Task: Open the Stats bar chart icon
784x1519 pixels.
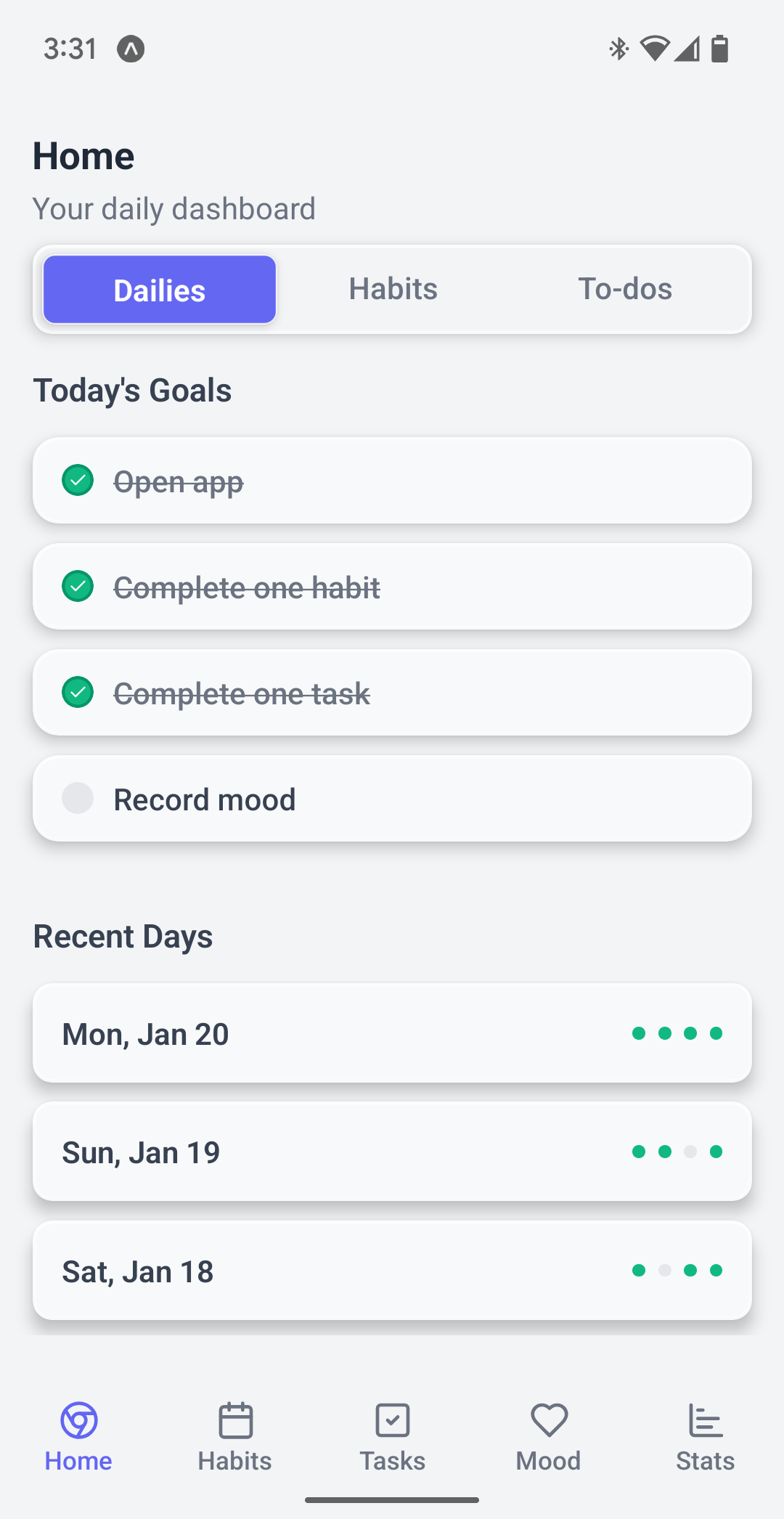Action: 705,1421
